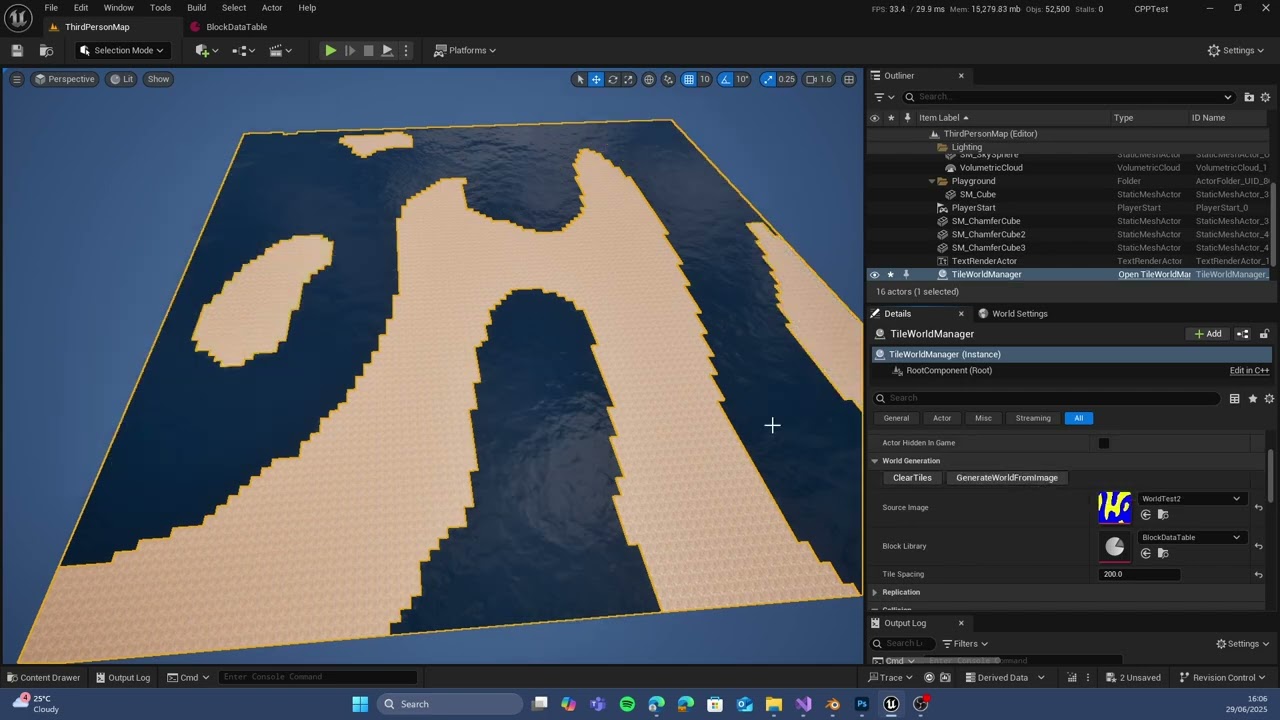
Task: Open the File menu
Action: point(51,8)
